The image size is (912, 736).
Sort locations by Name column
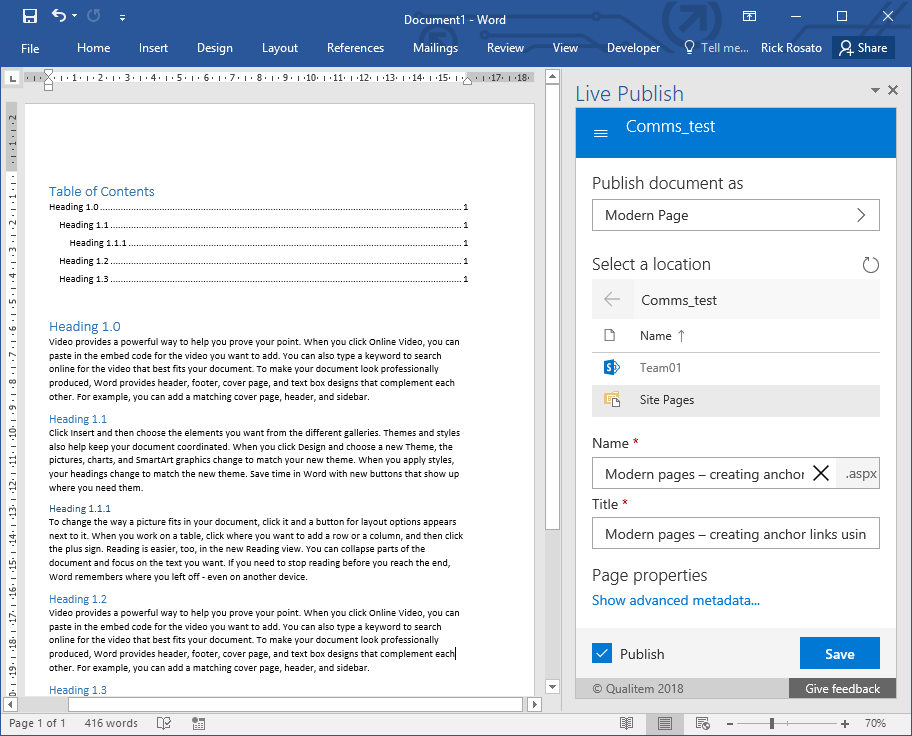pos(662,336)
